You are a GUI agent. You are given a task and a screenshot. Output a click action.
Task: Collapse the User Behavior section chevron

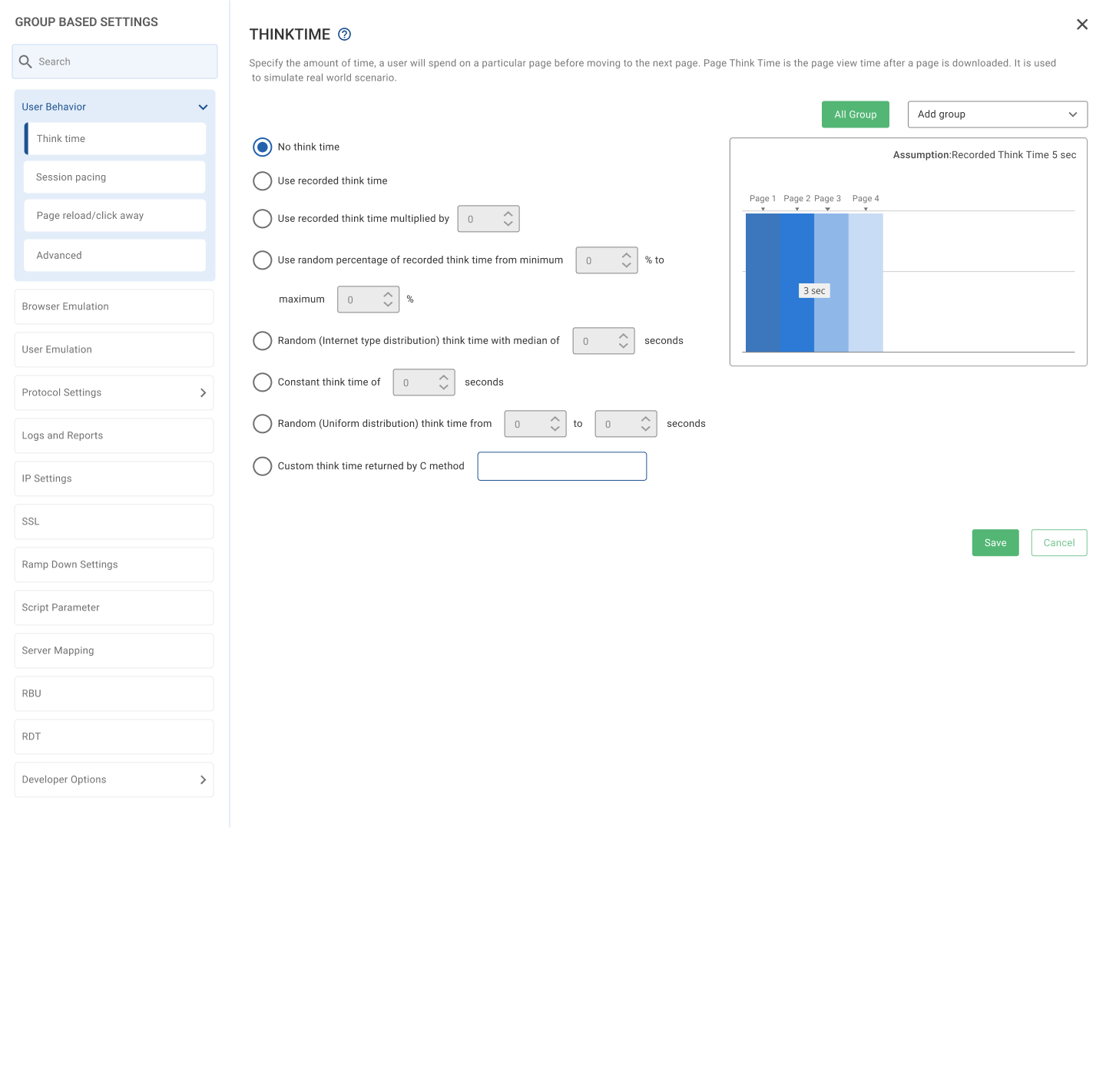tap(203, 108)
